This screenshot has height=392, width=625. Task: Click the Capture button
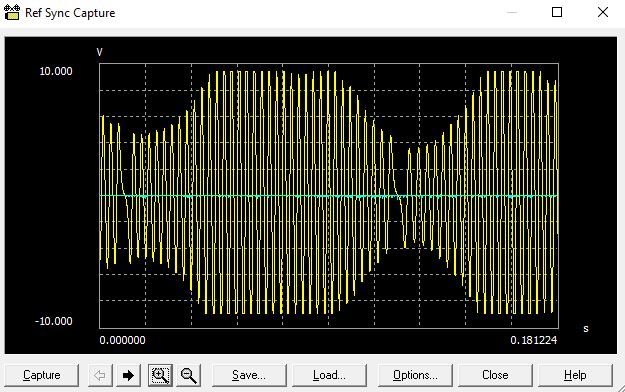tap(41, 375)
